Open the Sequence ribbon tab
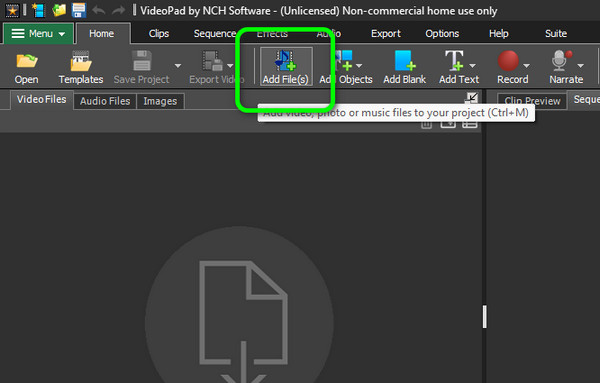 (x=215, y=34)
